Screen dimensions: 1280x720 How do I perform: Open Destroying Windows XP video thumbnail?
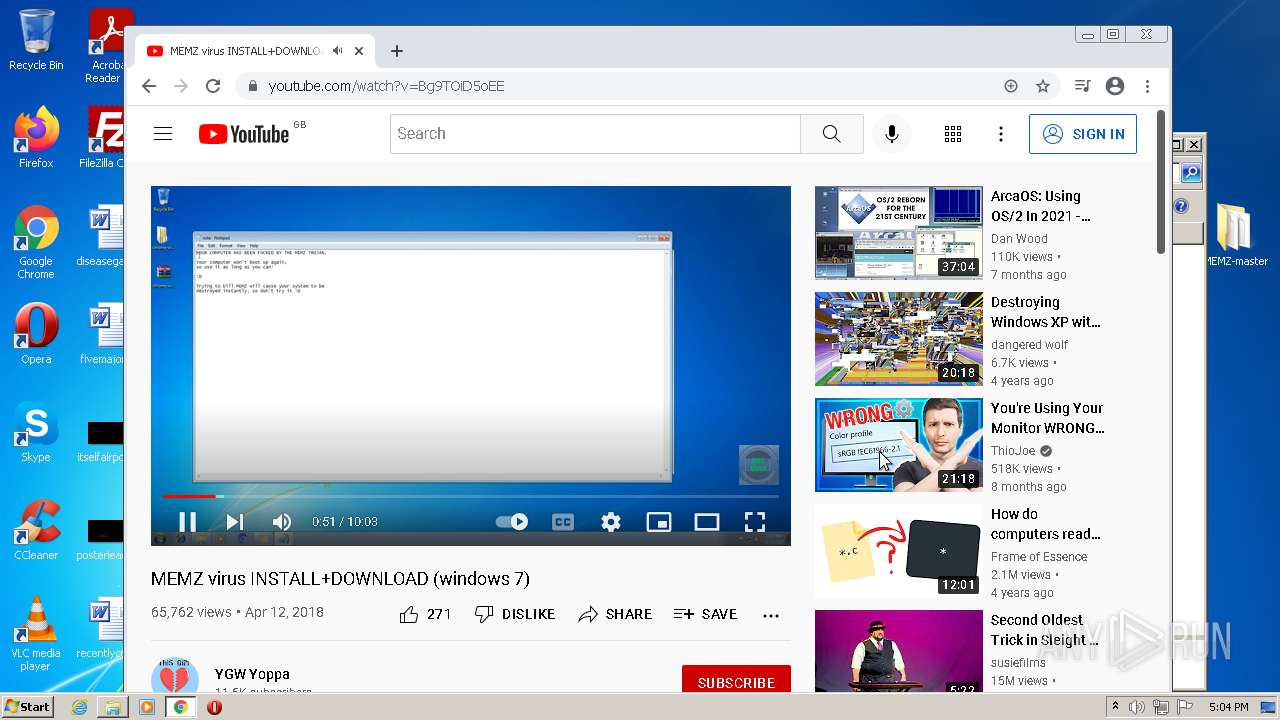point(899,338)
